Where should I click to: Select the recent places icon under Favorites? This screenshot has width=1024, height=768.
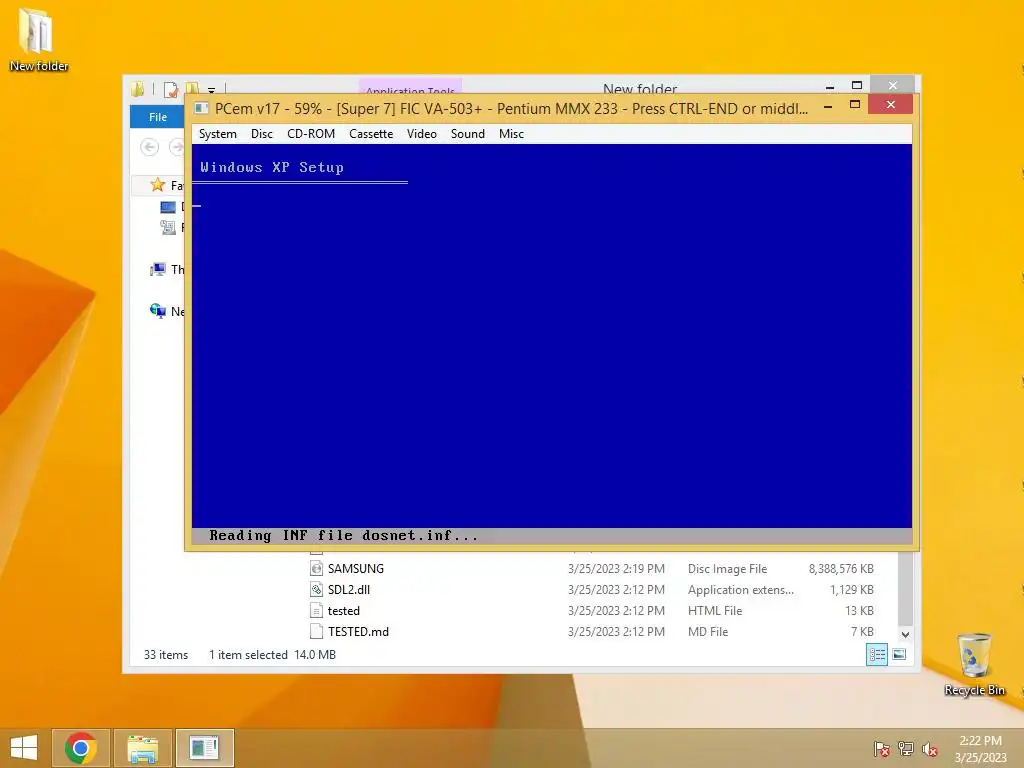168,227
